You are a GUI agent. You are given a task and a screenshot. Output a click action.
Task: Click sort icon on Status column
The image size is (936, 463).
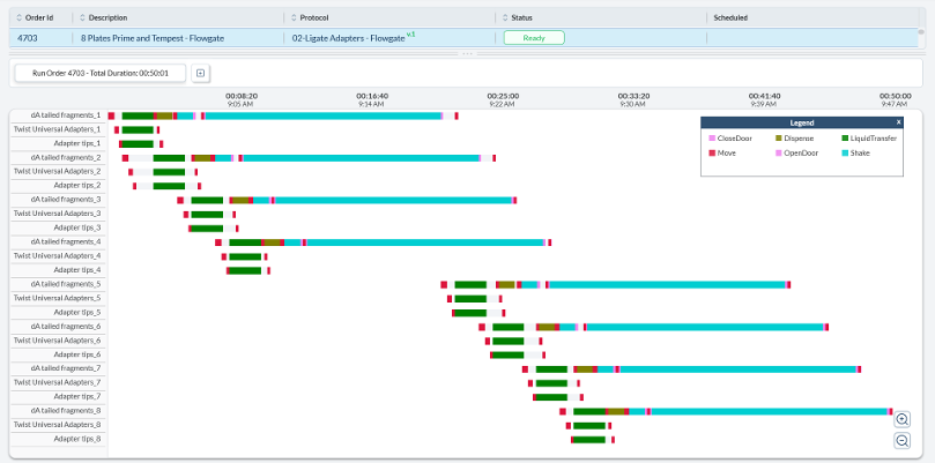[505, 18]
